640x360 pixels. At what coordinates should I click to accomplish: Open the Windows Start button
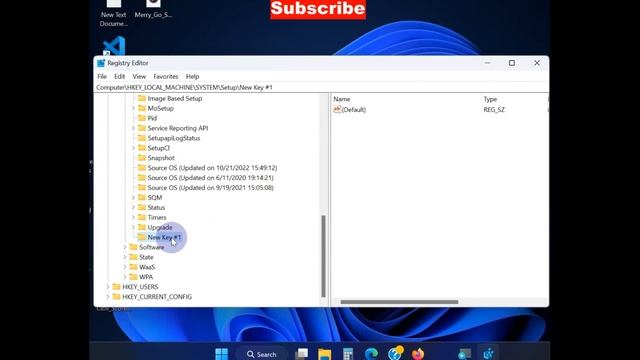click(x=222, y=353)
